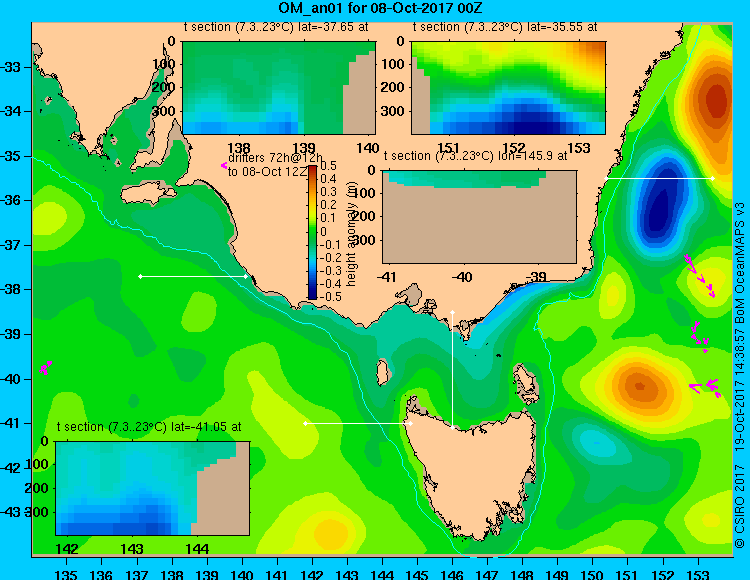
Task: Open the lat=-41.05 temperature section plot
Action: tap(153, 488)
